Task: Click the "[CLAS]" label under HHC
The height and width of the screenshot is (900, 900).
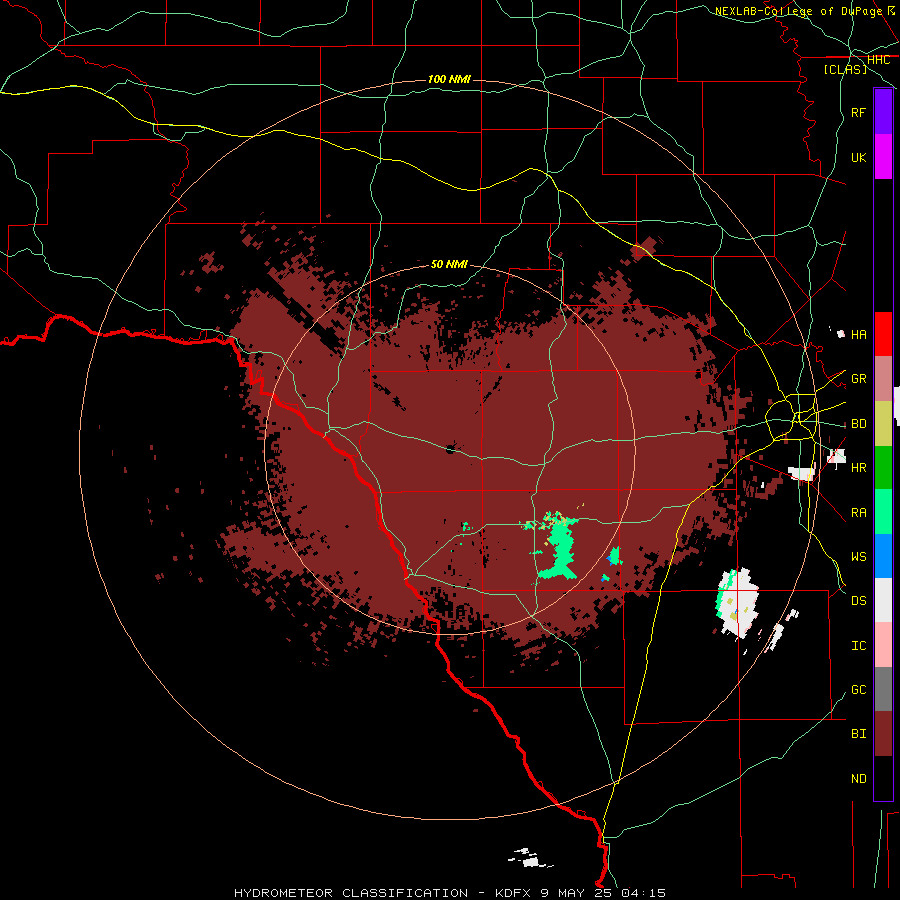Action: [x=845, y=69]
